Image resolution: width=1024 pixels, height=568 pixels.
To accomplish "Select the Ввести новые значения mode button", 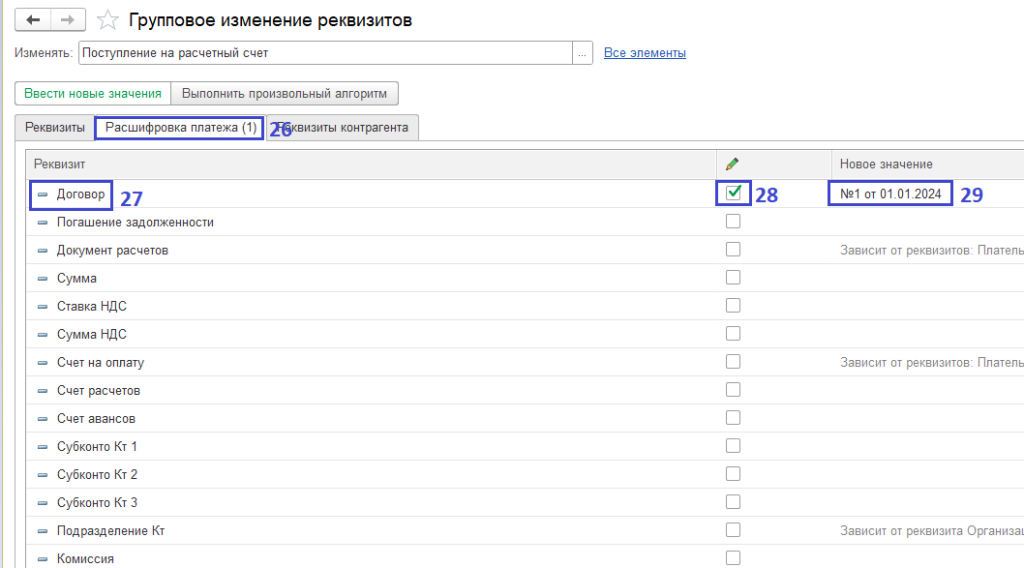I will [93, 93].
